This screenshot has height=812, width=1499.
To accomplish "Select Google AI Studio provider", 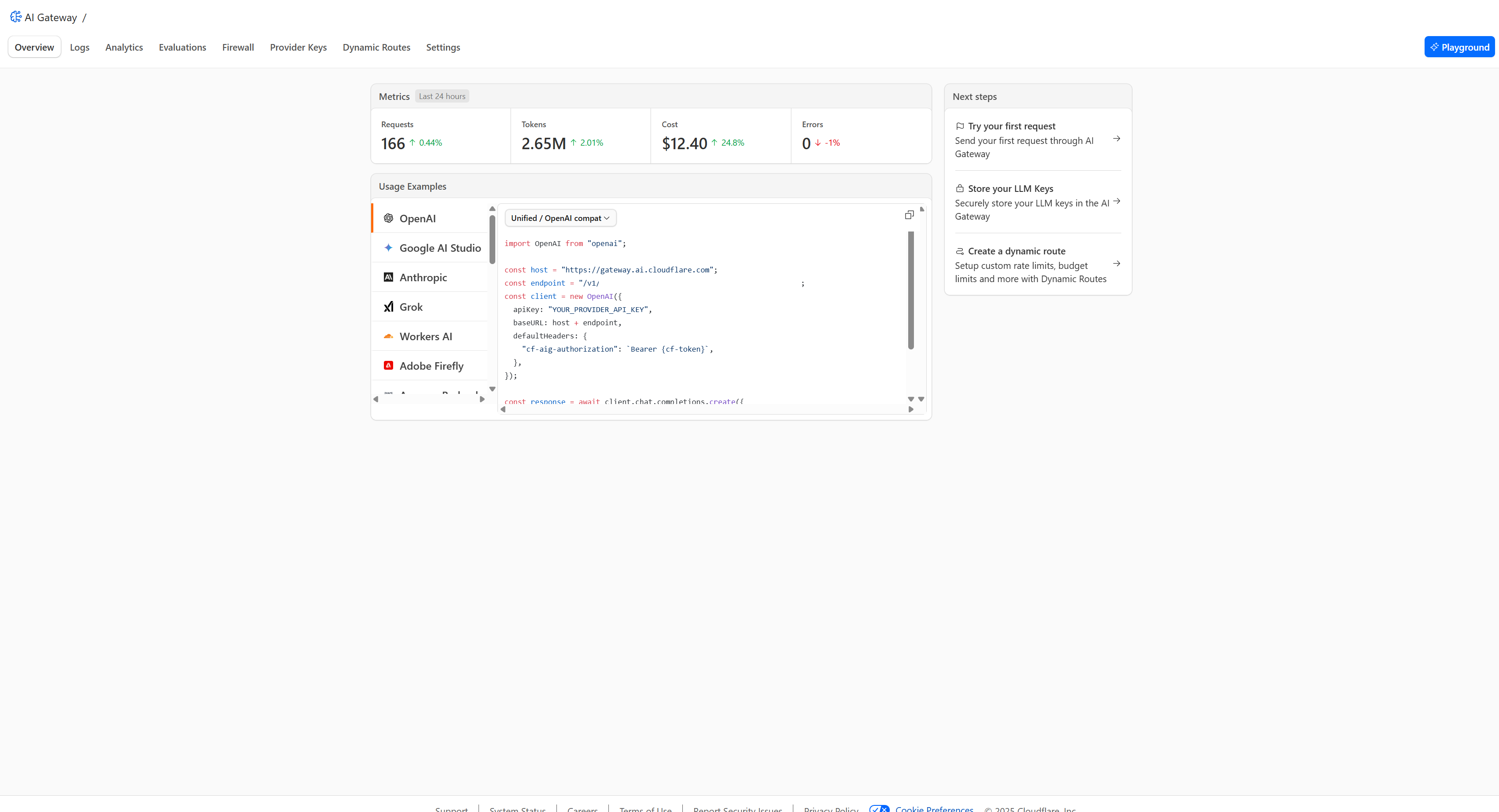I will point(440,248).
